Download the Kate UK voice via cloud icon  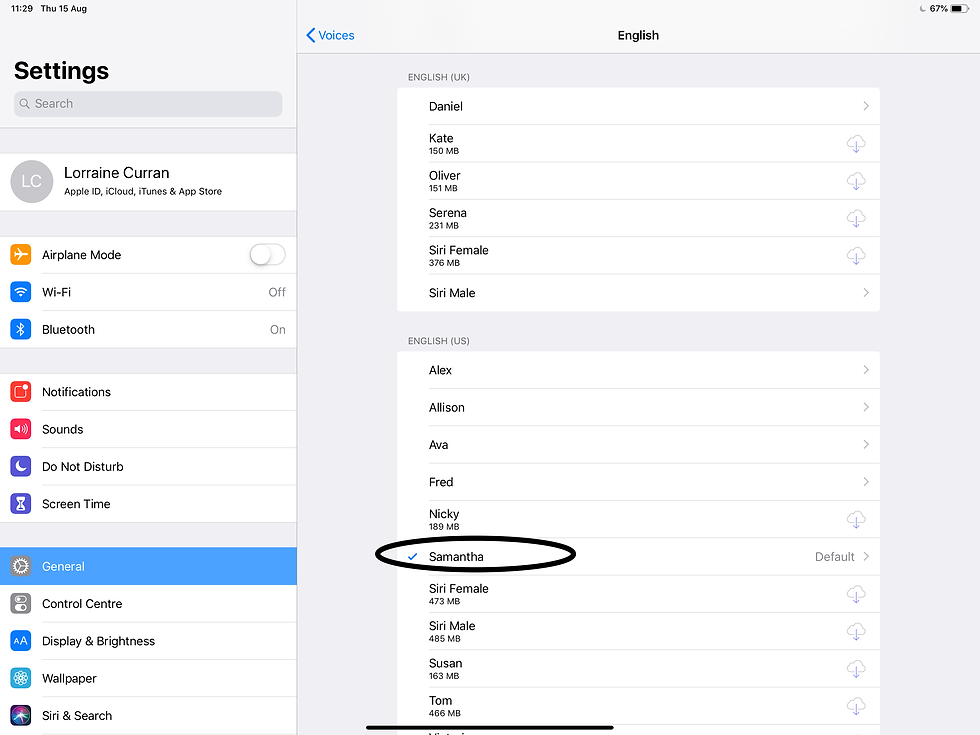(x=856, y=144)
